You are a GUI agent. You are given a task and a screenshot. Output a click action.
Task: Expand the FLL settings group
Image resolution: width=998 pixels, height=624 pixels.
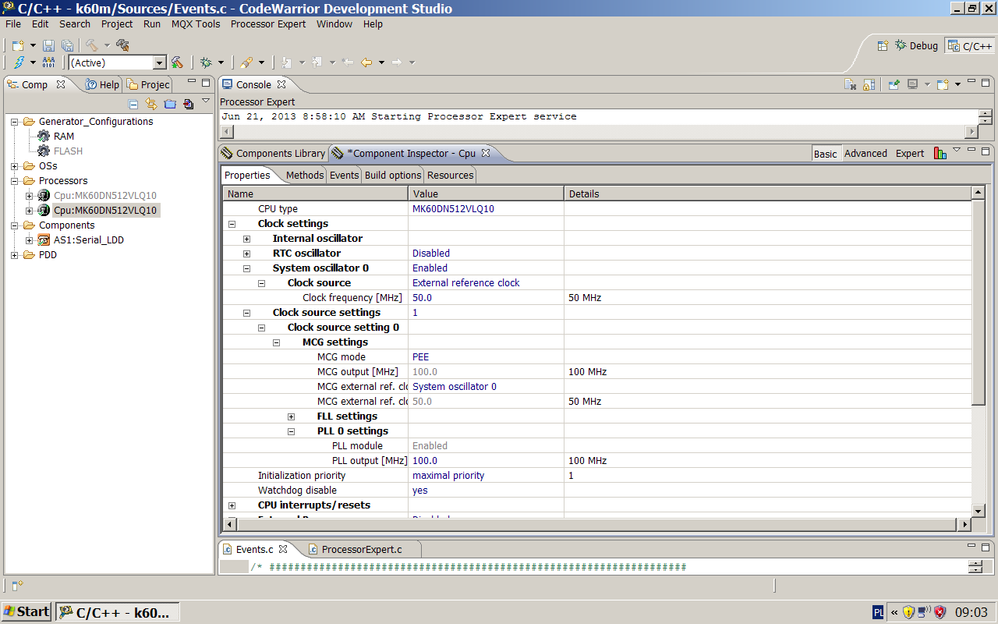tap(292, 417)
